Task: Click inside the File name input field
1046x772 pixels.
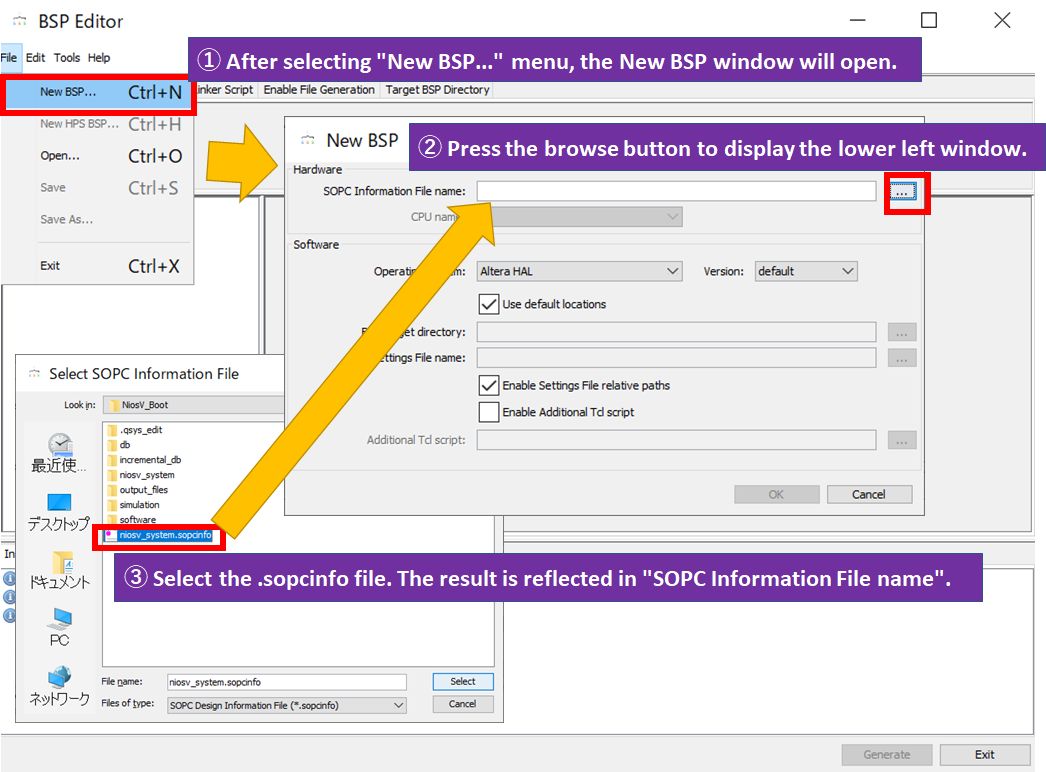Action: [285, 682]
